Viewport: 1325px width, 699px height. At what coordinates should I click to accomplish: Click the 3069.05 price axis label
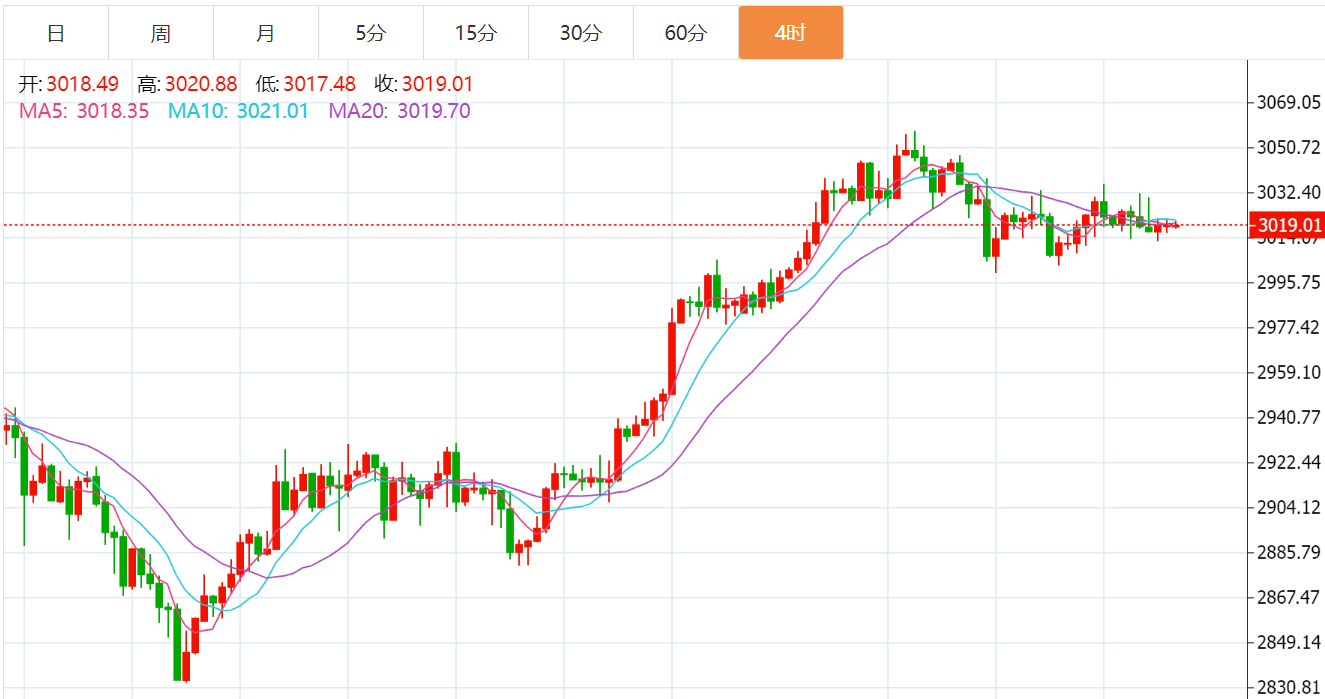point(1290,102)
